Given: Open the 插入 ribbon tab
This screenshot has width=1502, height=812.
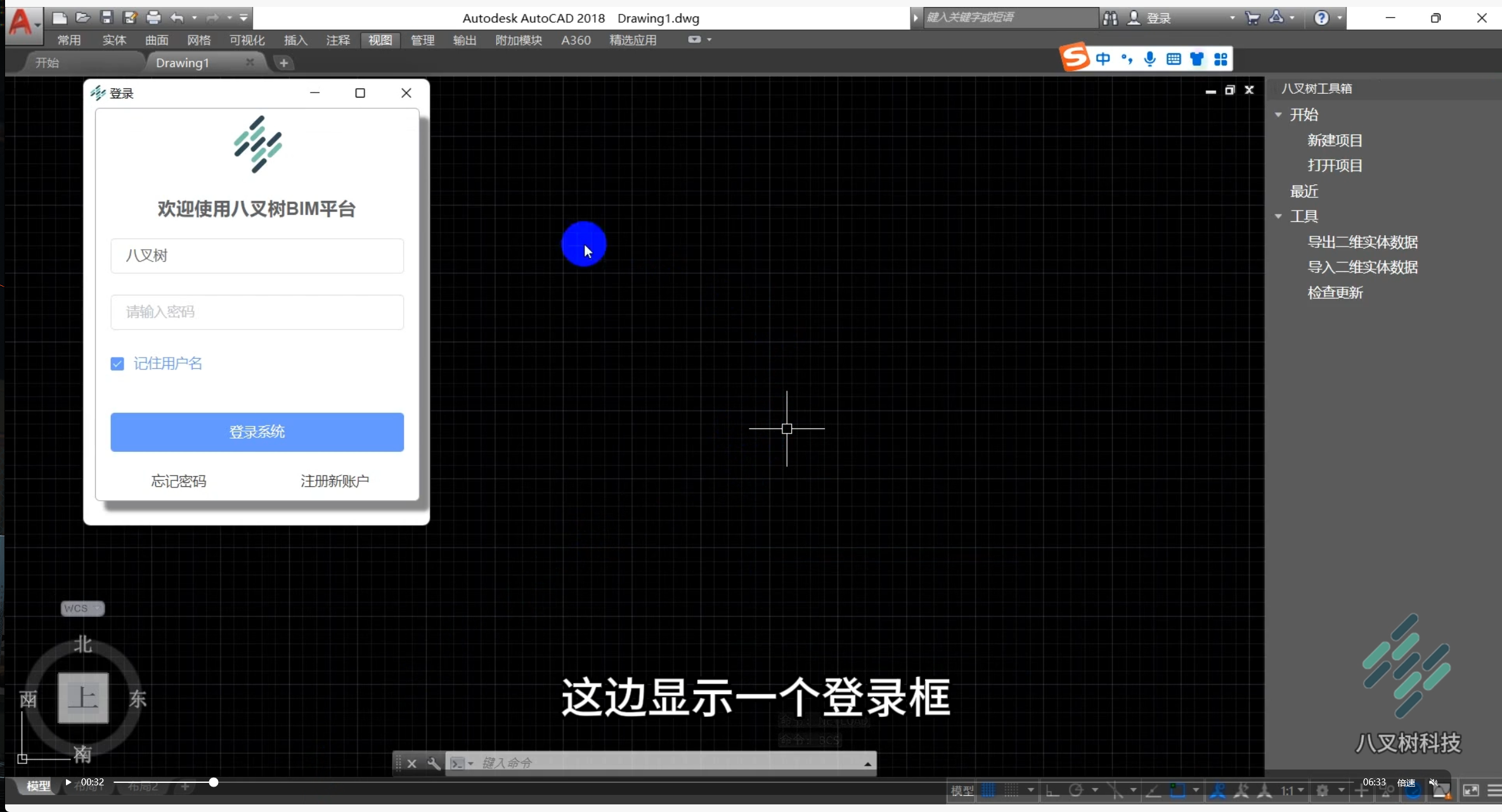Looking at the screenshot, I should 295,40.
